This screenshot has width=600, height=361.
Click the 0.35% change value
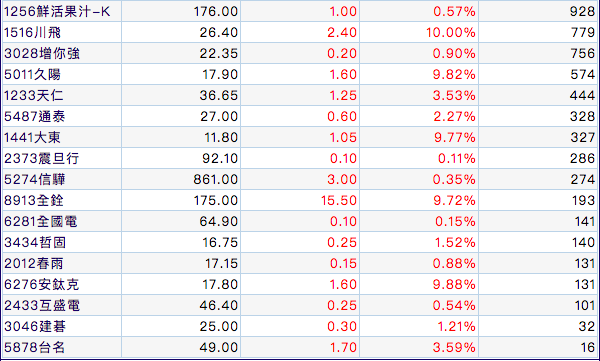coord(454,180)
